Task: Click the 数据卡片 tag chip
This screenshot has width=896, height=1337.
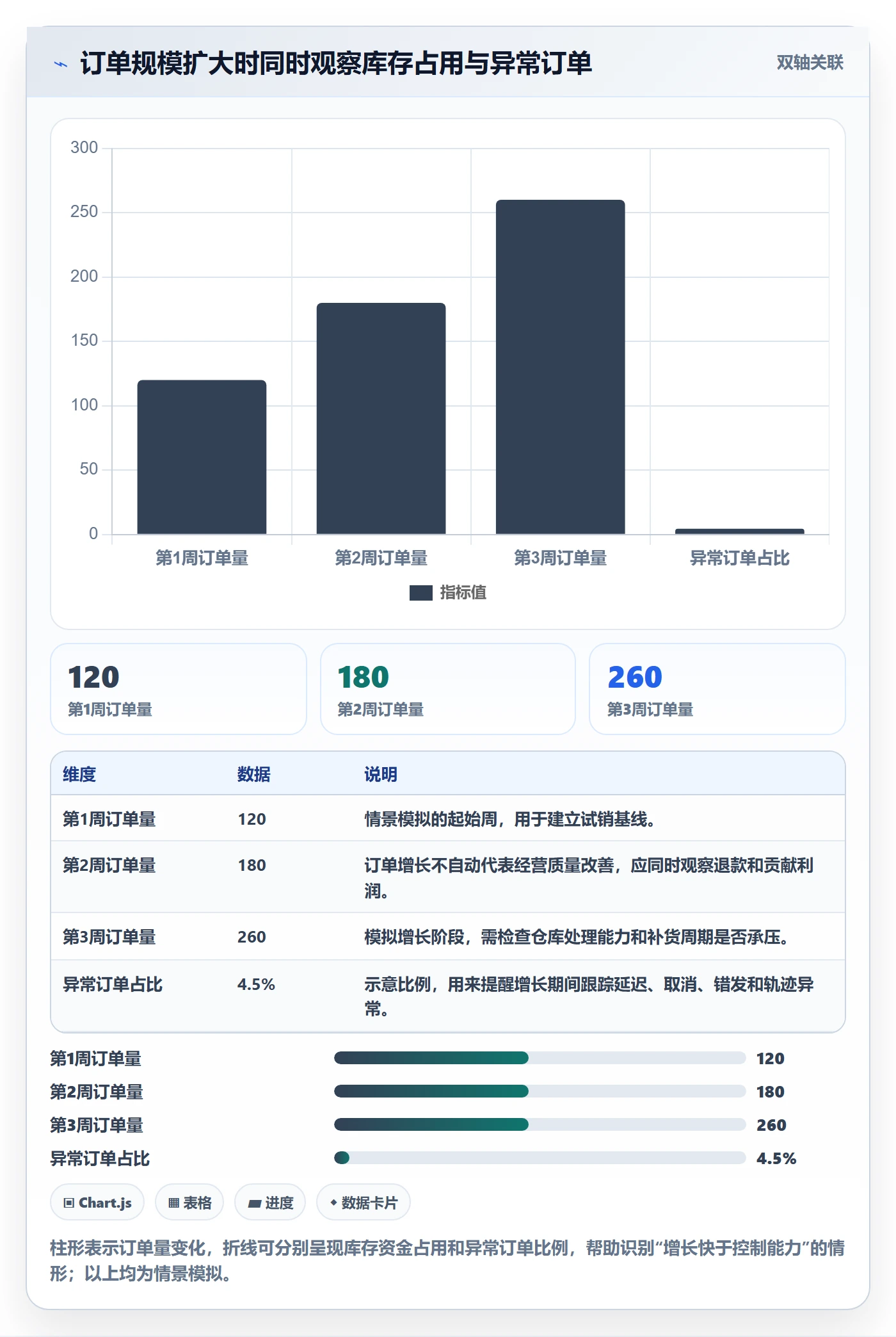Action: tap(364, 1203)
